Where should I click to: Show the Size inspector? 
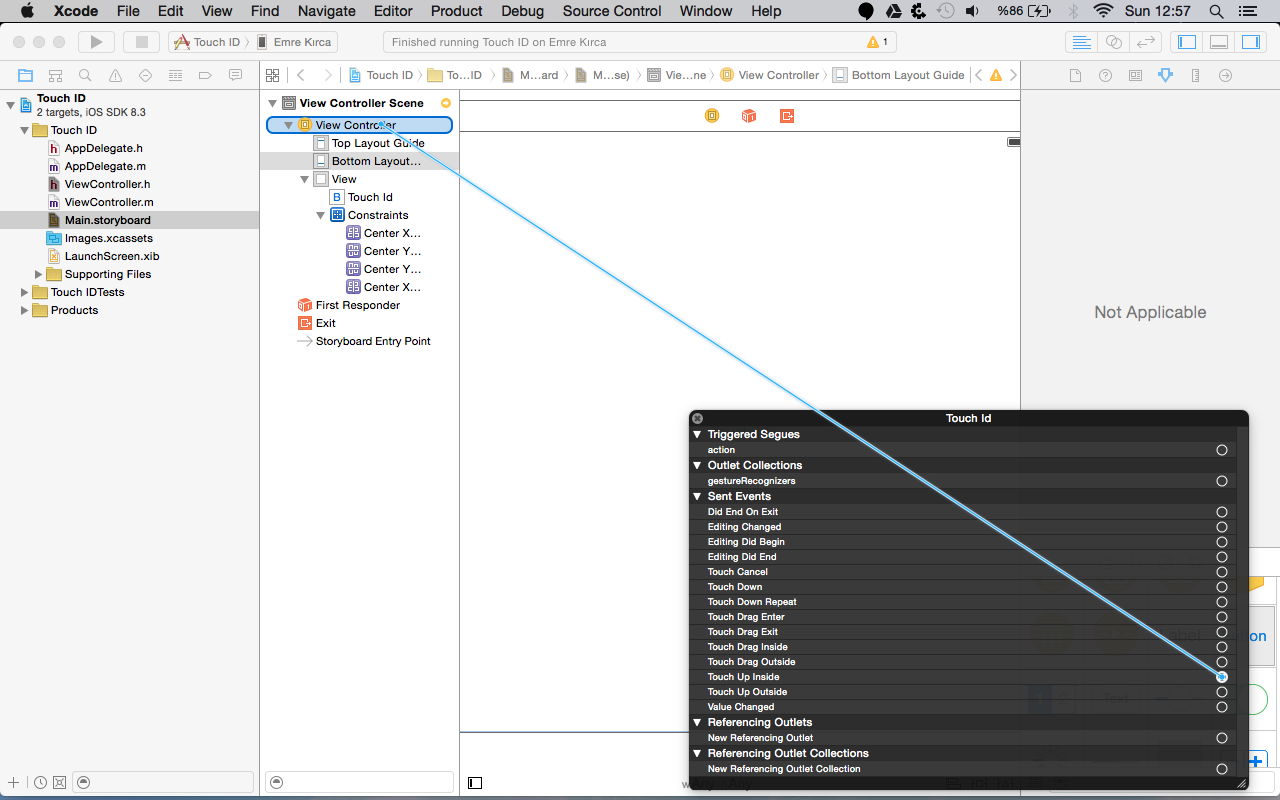click(1195, 75)
